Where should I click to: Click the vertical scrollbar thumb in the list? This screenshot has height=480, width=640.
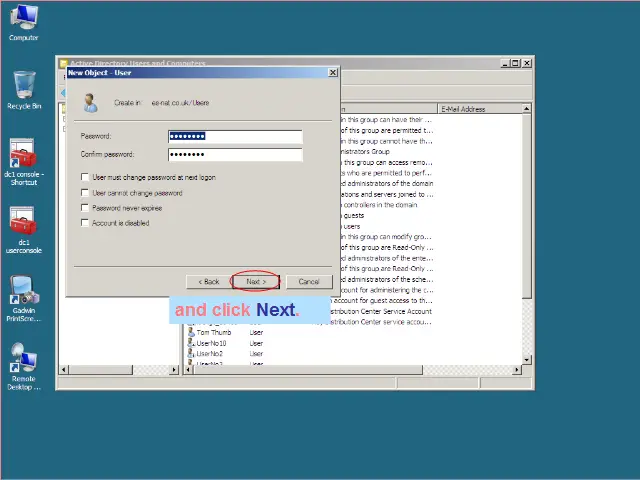(527, 206)
